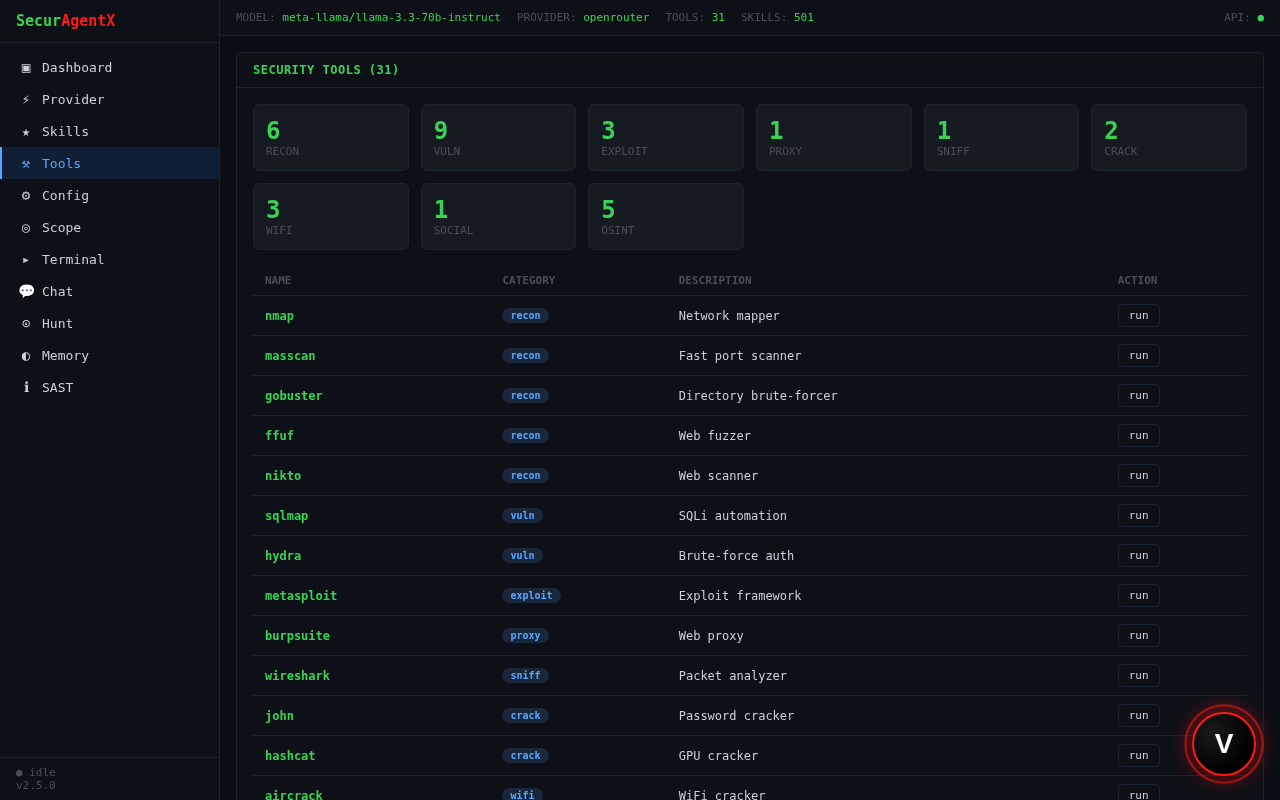Click the sniff badge for wireshark
The width and height of the screenshot is (1280, 800).
coord(525,675)
